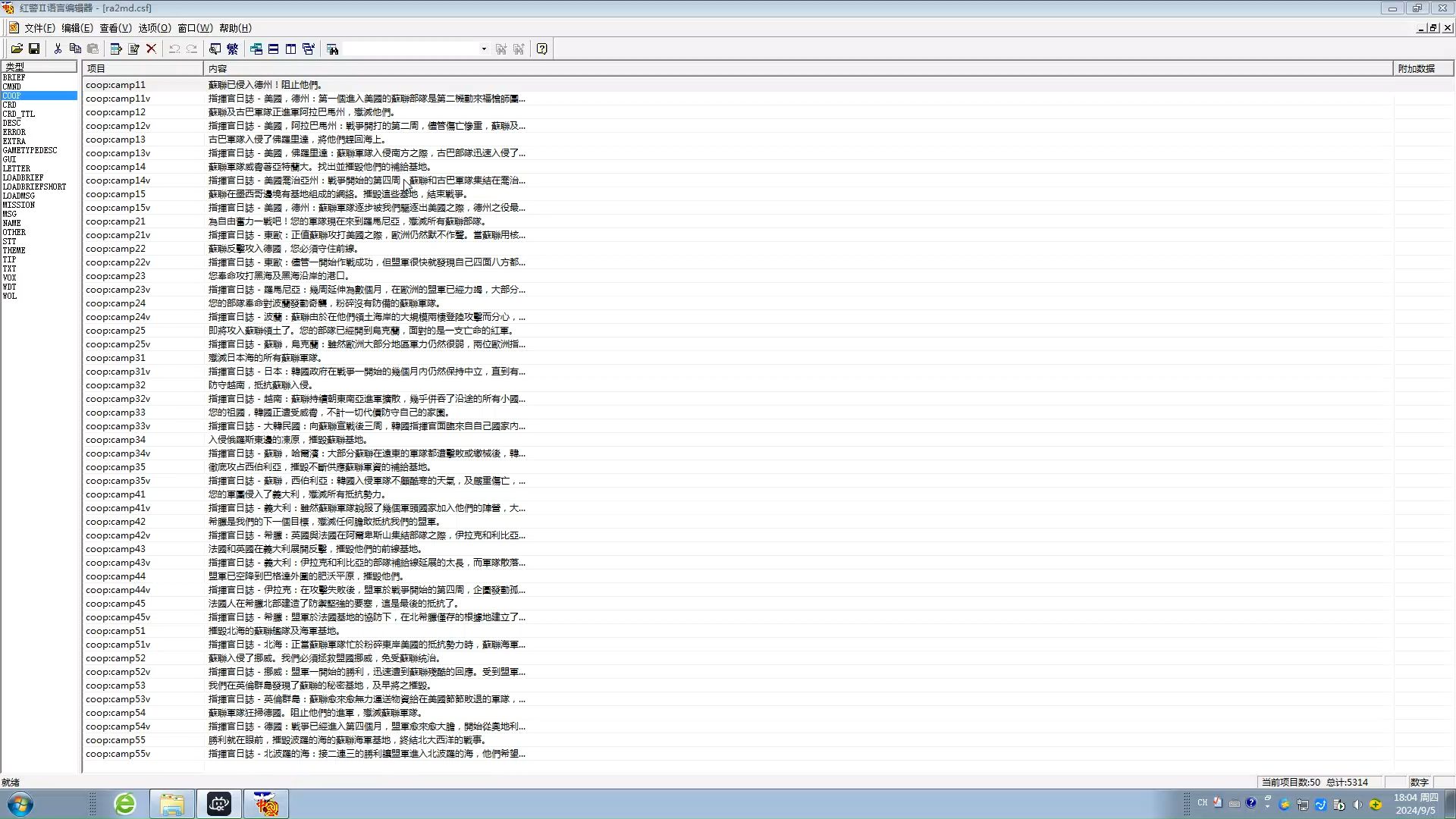Screen dimensions: 1456x819
Task: Open the 帮助(H) menu
Action: pos(235,28)
